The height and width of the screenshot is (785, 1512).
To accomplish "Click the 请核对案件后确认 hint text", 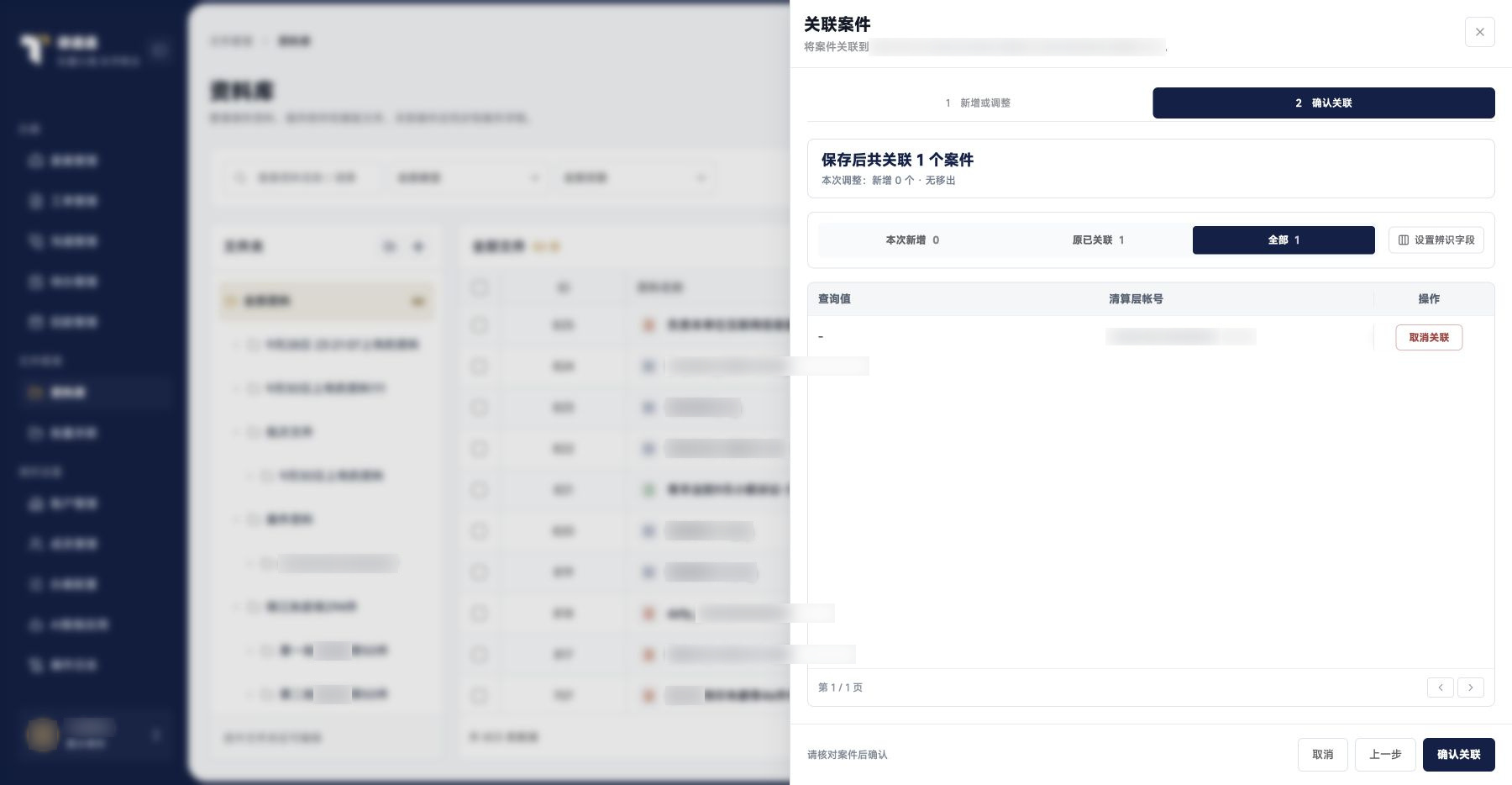I will point(847,755).
